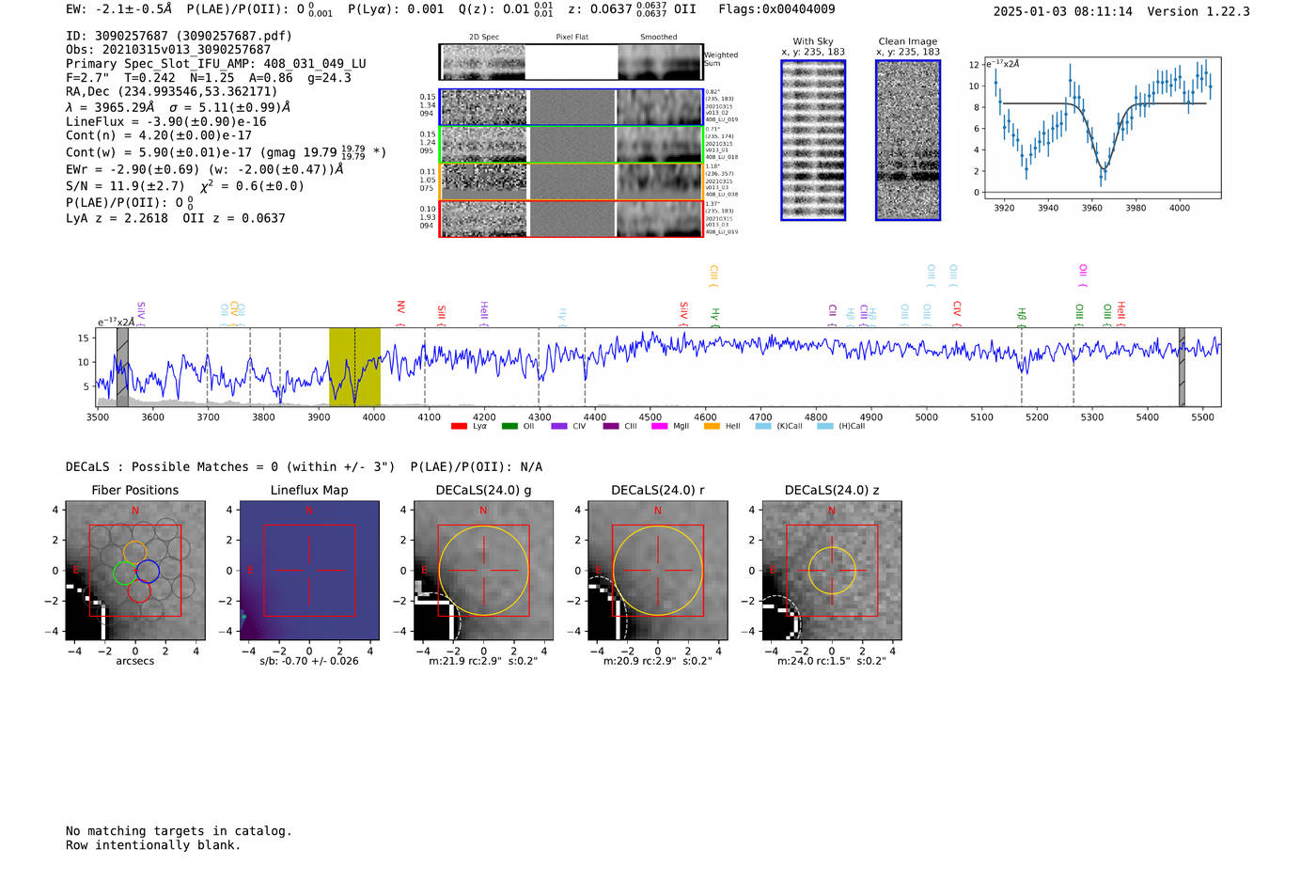Click the red-bordered 2D spectrum row
Viewport: 1316px width, 896px height.
pos(571,219)
